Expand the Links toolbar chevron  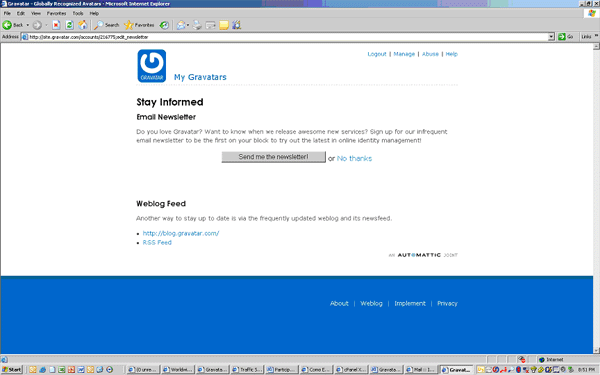pos(596,36)
